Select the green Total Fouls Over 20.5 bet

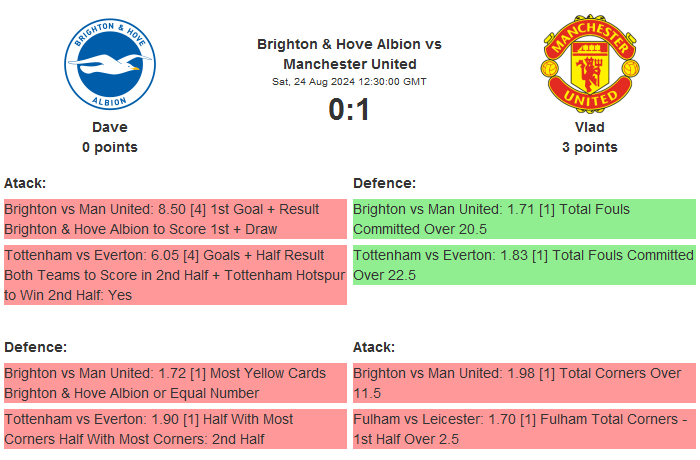523,219
